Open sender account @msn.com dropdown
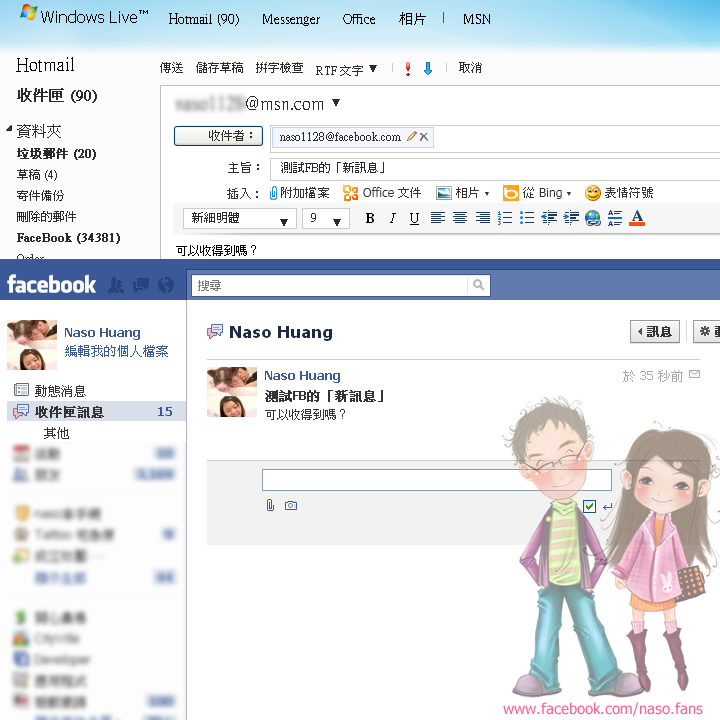Image resolution: width=720 pixels, height=720 pixels. (x=336, y=102)
